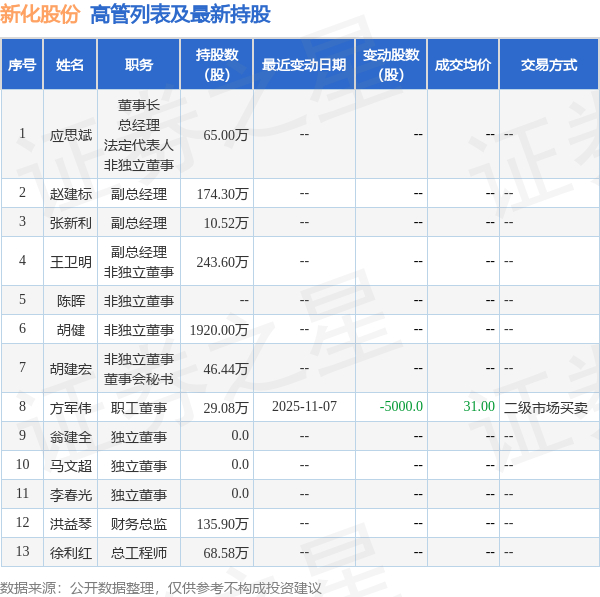
Task: Click the name 张新利
Action: (71, 223)
